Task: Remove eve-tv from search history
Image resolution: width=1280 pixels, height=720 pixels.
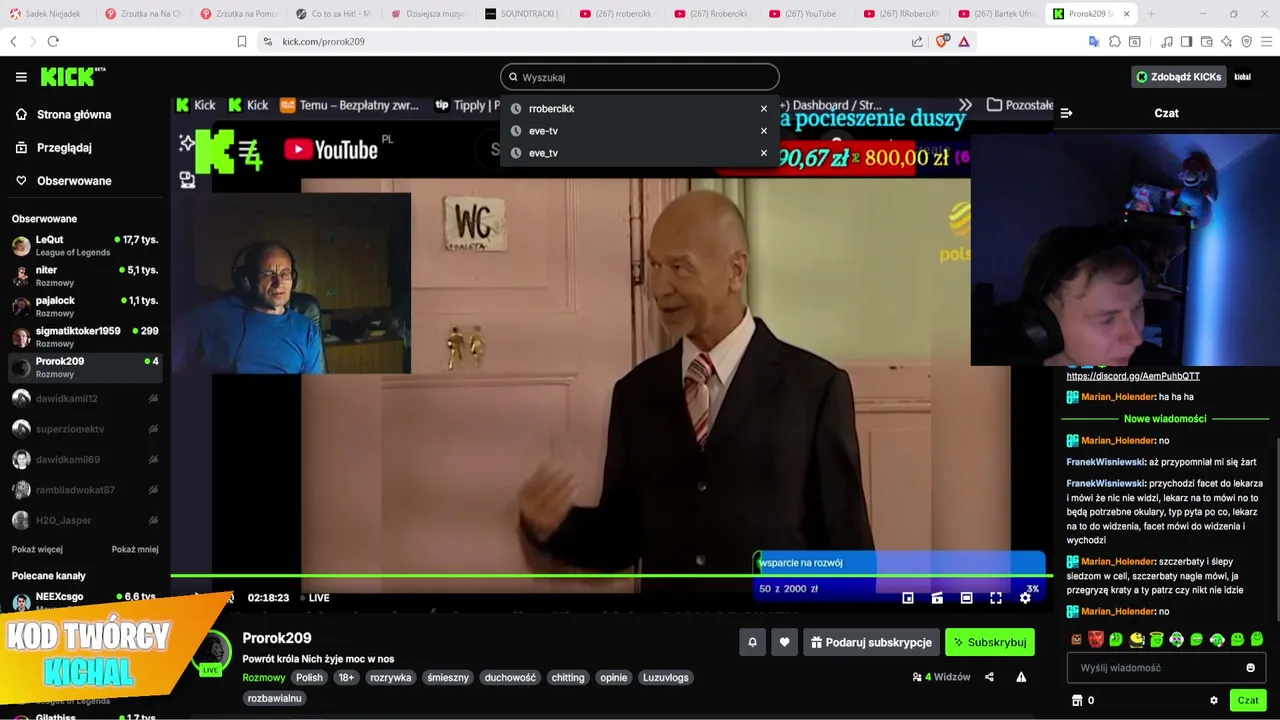Action: pos(764,131)
